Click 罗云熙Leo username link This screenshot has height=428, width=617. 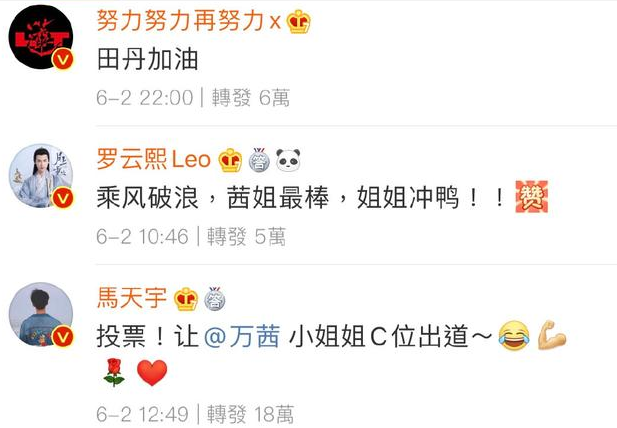point(154,160)
